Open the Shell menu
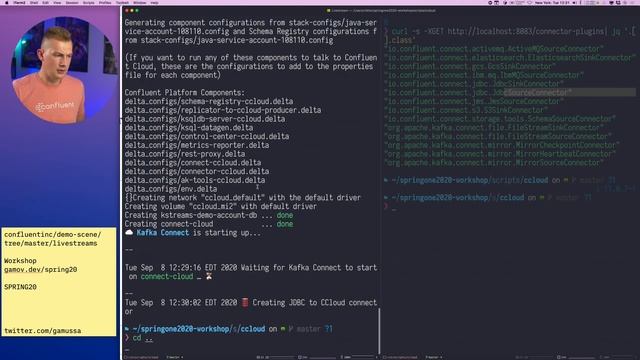 34,2
